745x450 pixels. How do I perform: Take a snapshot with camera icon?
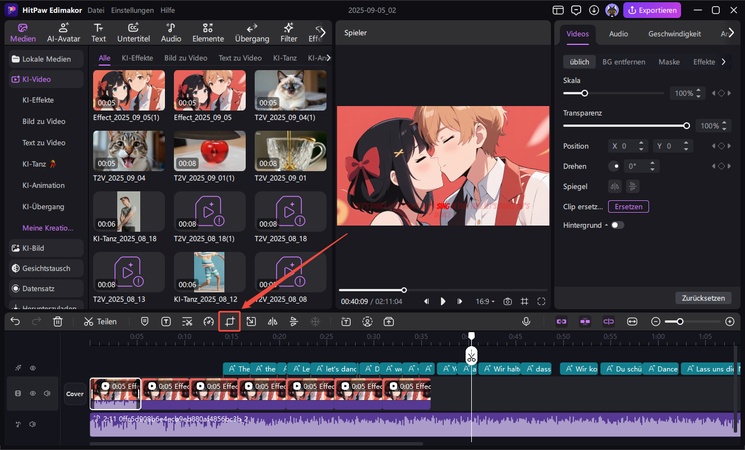[x=507, y=301]
